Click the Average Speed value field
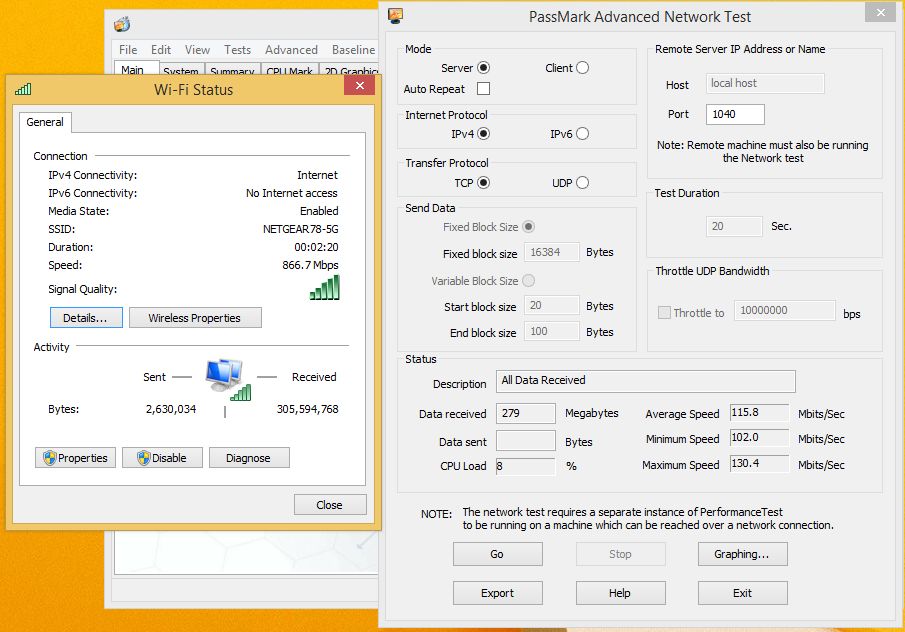 [x=760, y=413]
